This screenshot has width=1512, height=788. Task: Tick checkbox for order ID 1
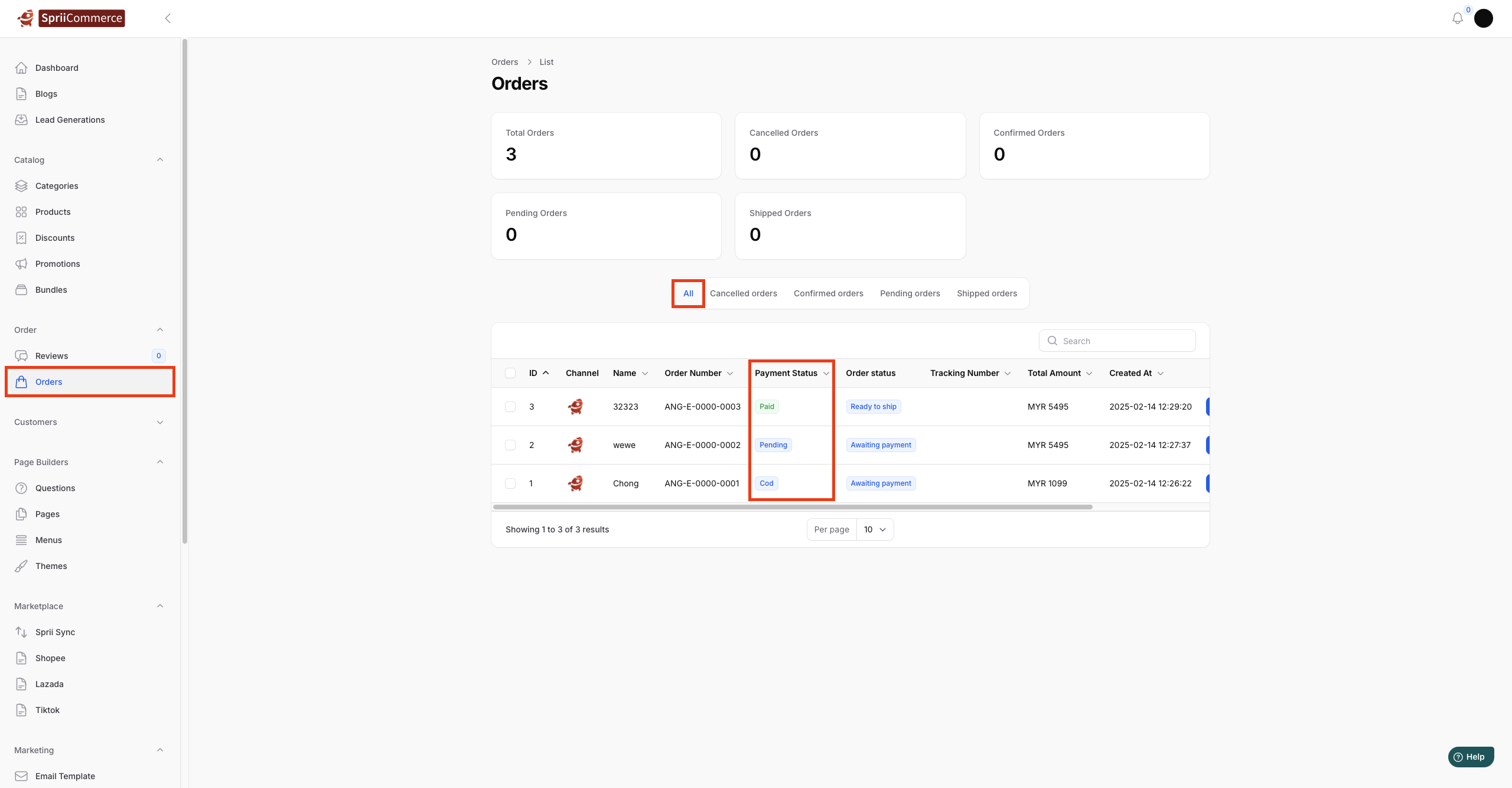point(510,483)
